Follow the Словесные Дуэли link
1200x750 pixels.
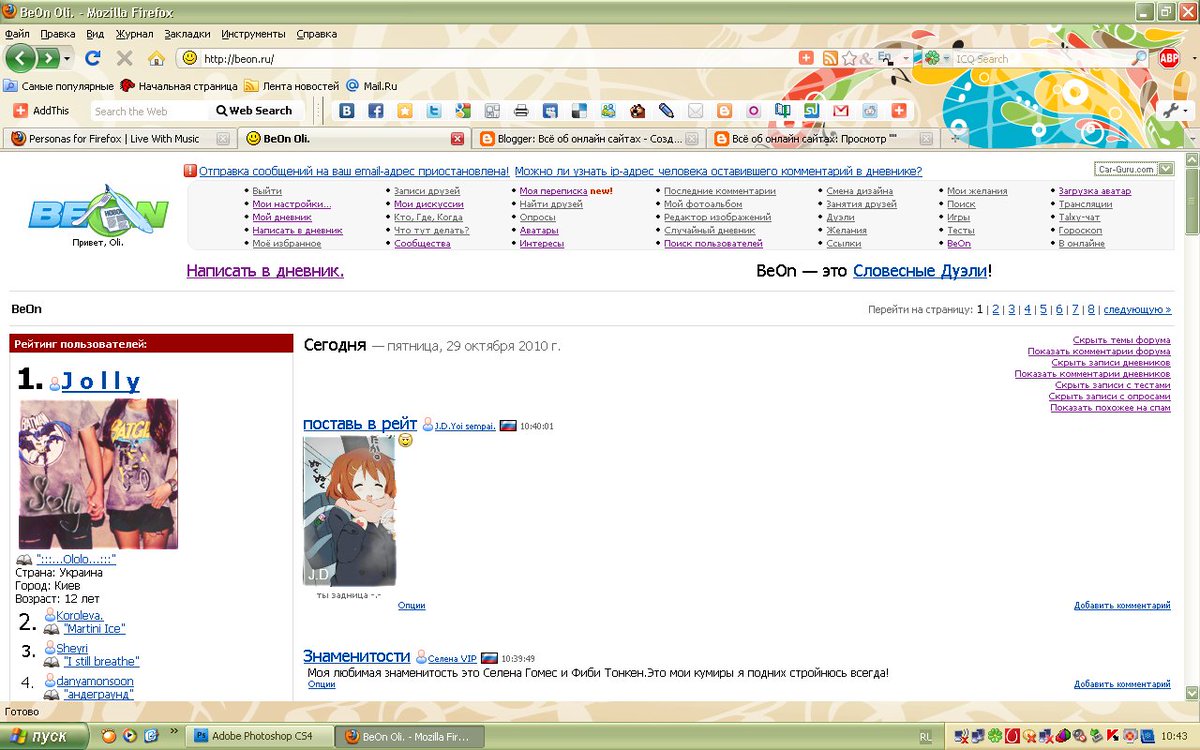coord(921,270)
